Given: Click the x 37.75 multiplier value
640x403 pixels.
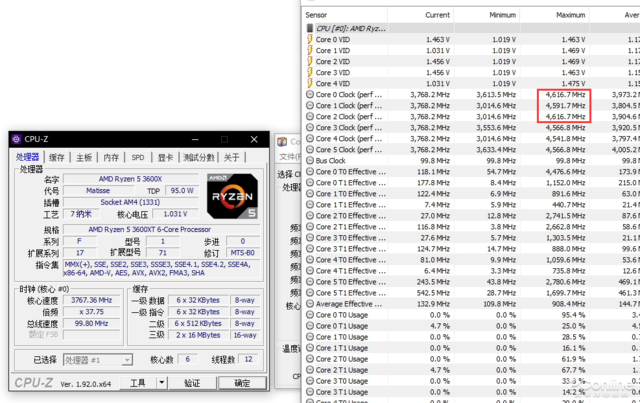Looking at the screenshot, I should tap(92, 312).
